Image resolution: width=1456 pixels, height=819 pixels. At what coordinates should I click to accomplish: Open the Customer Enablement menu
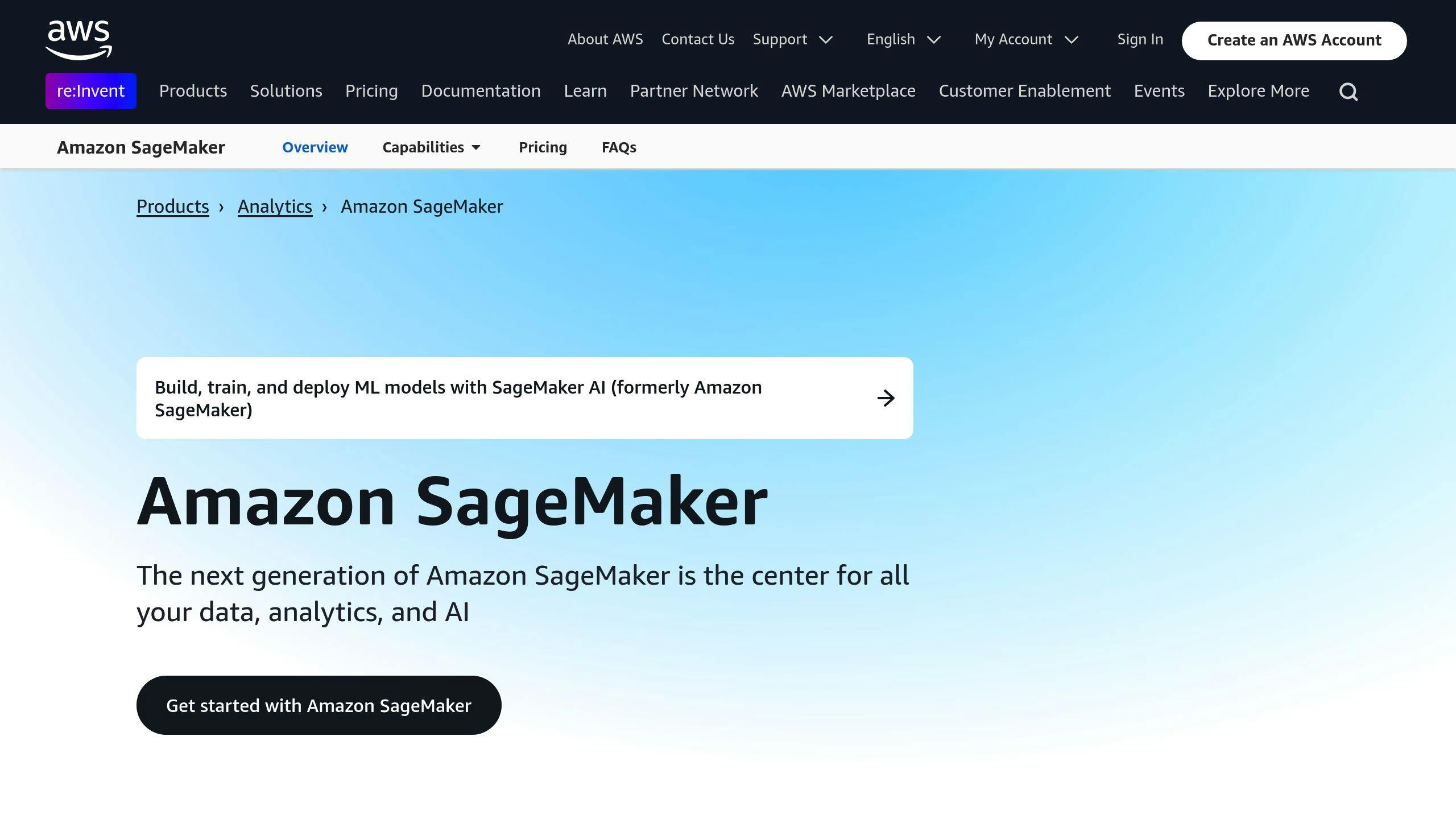point(1024,91)
